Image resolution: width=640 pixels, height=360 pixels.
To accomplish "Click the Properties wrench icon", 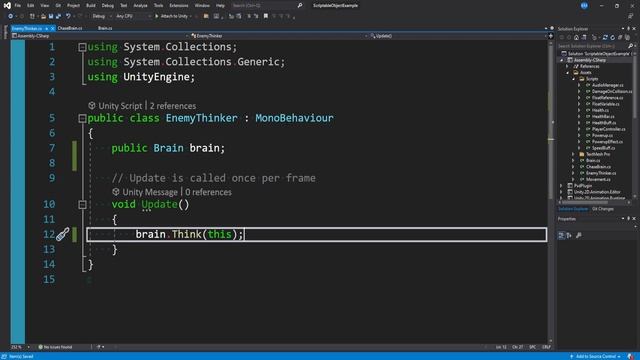I will click(x=579, y=236).
